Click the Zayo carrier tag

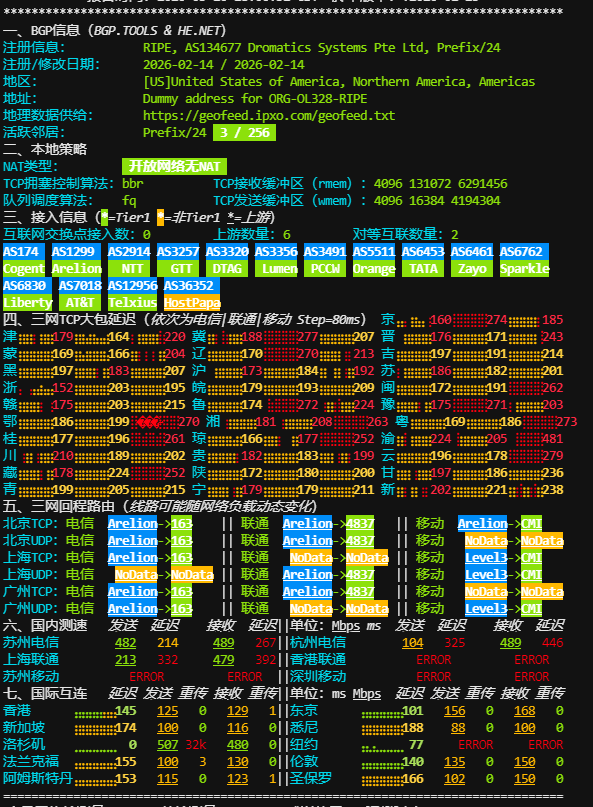472,269
